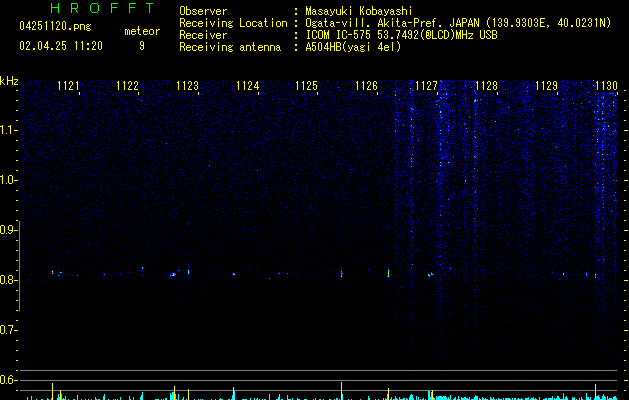This screenshot has height=400, width=629.
Task: Click the Receiving Location label
Action: click(233, 23)
